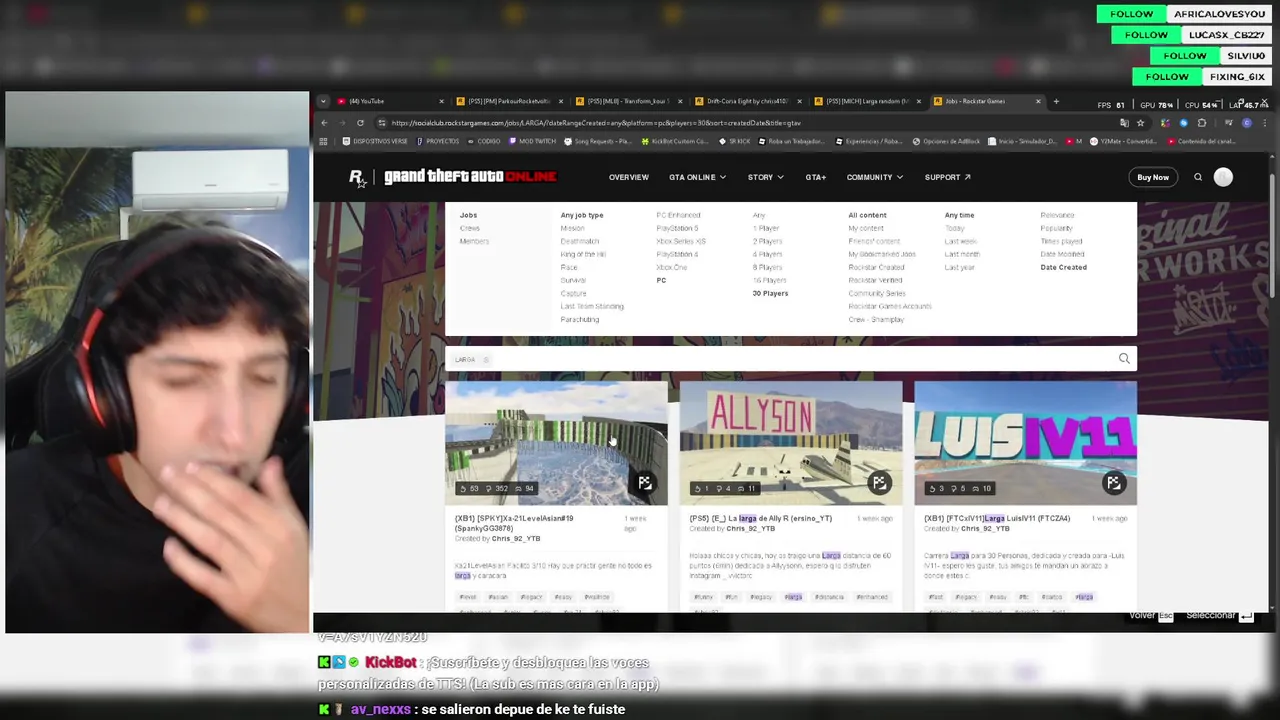Click the browser back arrow
This screenshot has height=720, width=1280.
[324, 123]
